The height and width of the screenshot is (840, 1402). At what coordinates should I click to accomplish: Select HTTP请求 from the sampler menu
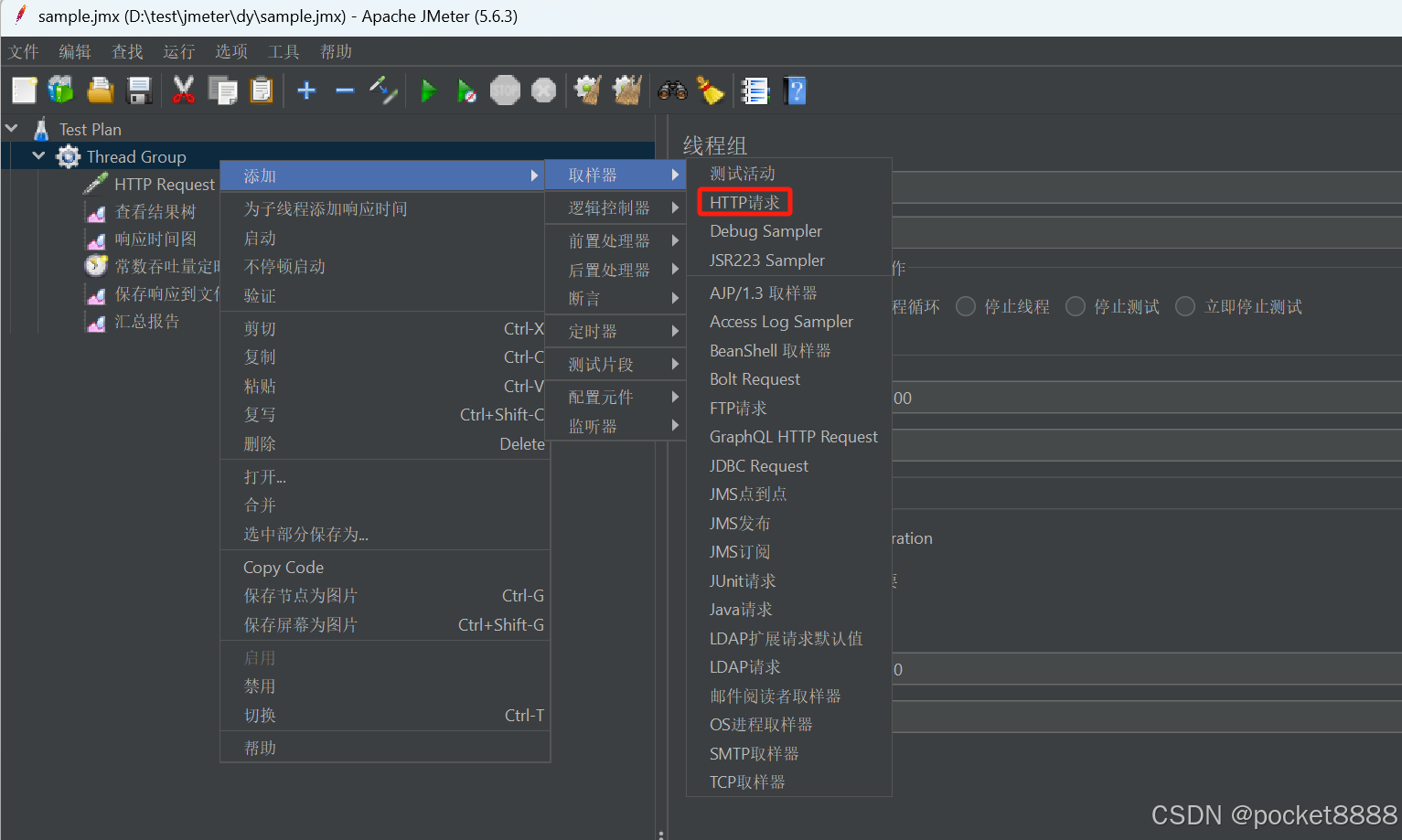click(744, 201)
